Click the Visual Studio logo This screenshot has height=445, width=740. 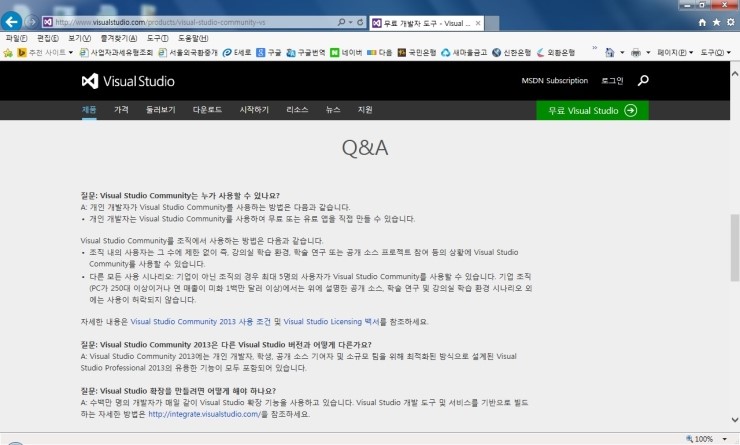click(x=128, y=81)
